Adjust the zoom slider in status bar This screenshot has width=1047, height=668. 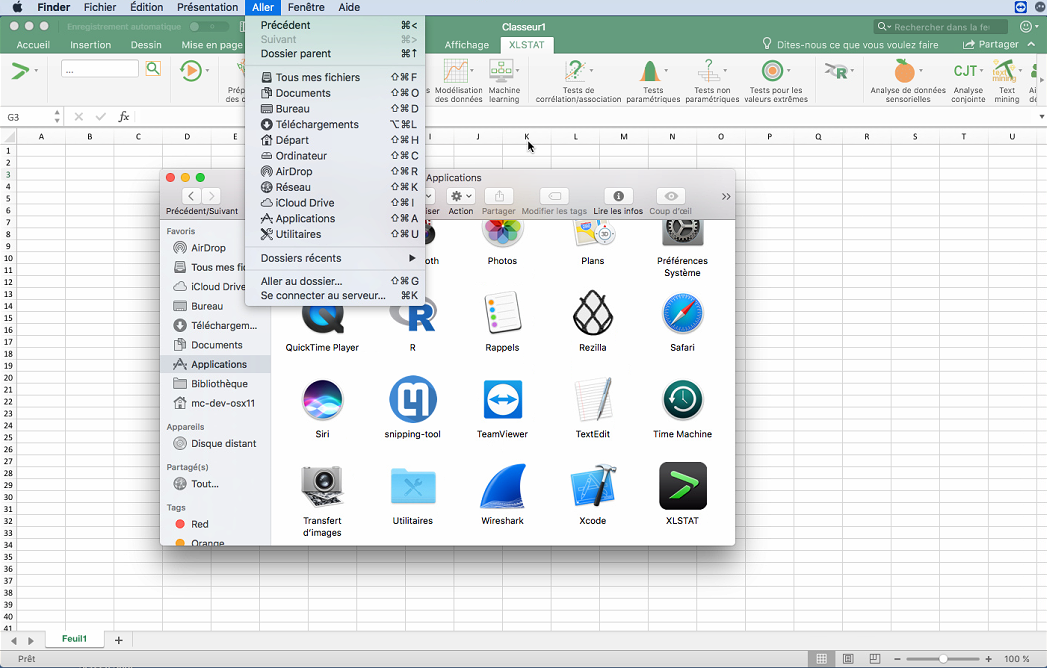pyautogui.click(x=944, y=659)
